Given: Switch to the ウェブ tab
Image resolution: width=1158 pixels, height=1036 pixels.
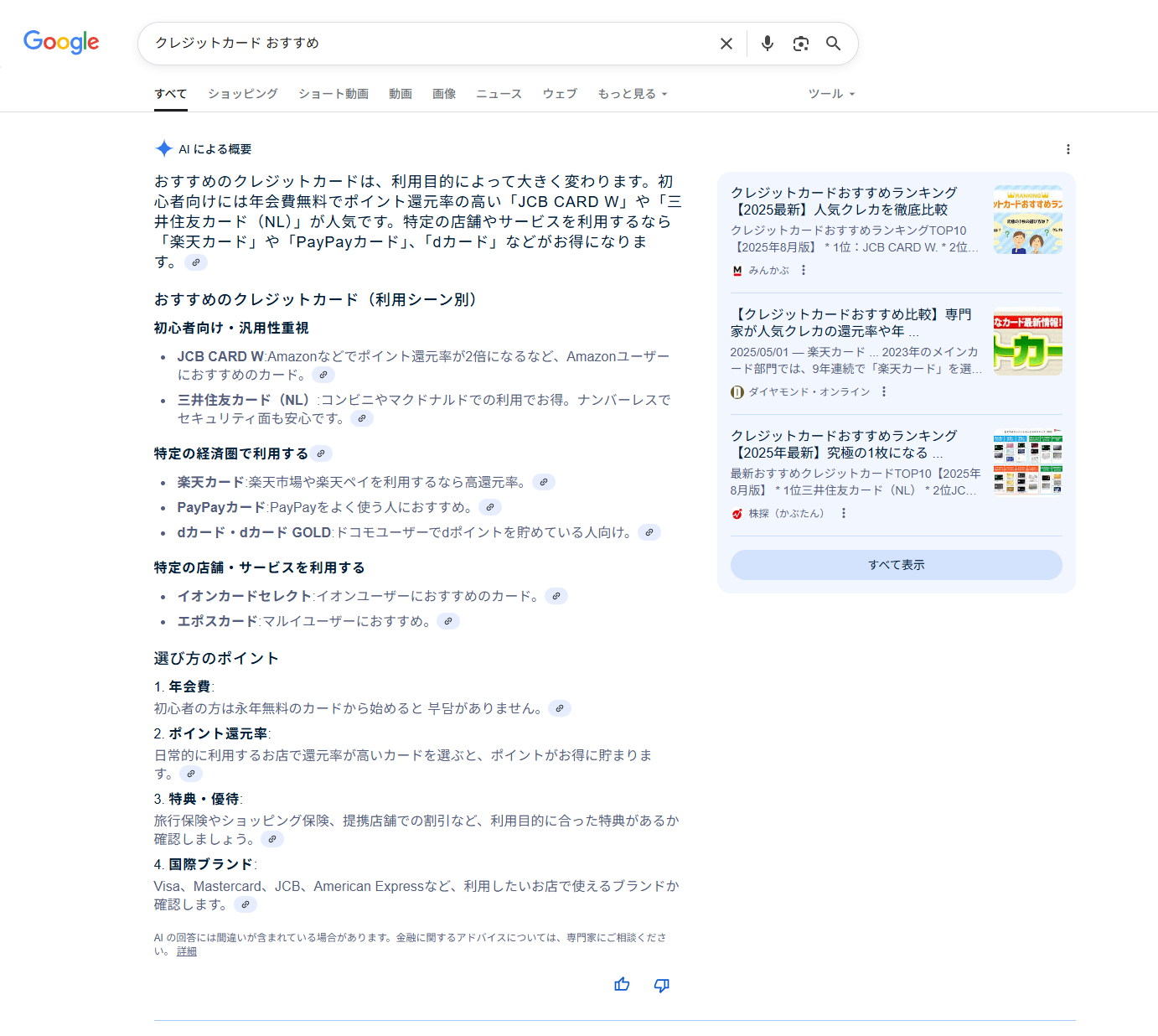Looking at the screenshot, I should 560,94.
